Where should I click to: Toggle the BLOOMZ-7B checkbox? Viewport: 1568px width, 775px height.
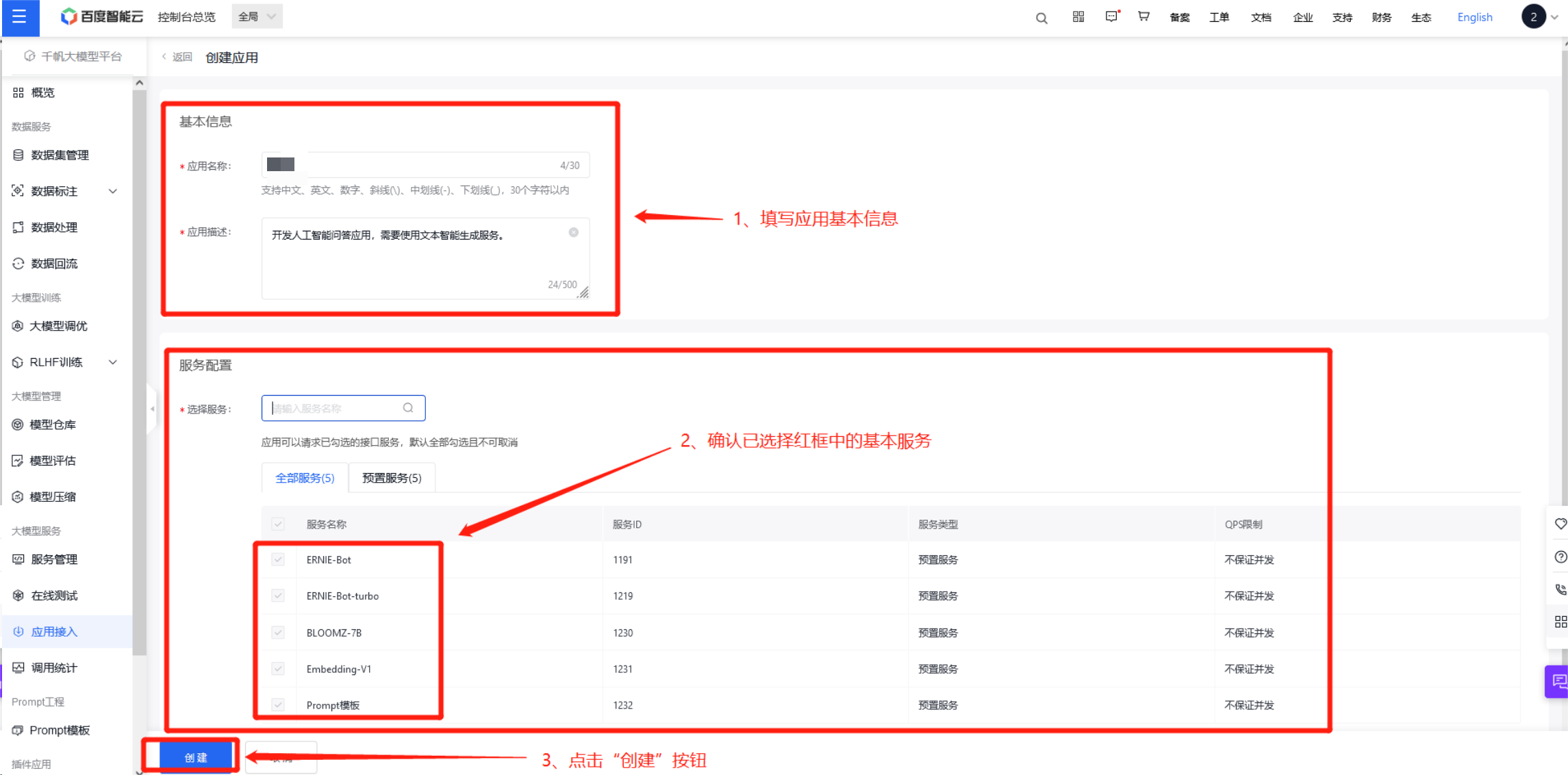pos(278,633)
